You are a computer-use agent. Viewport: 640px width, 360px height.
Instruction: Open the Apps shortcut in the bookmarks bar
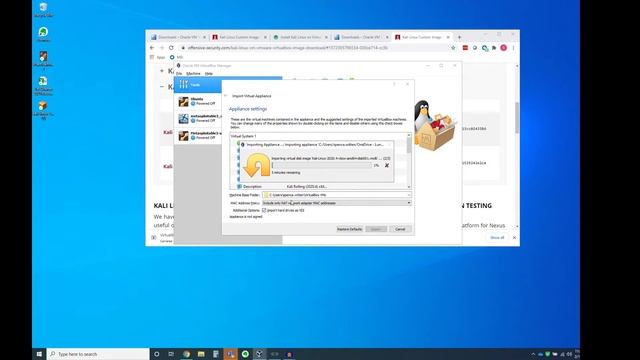coord(158,57)
